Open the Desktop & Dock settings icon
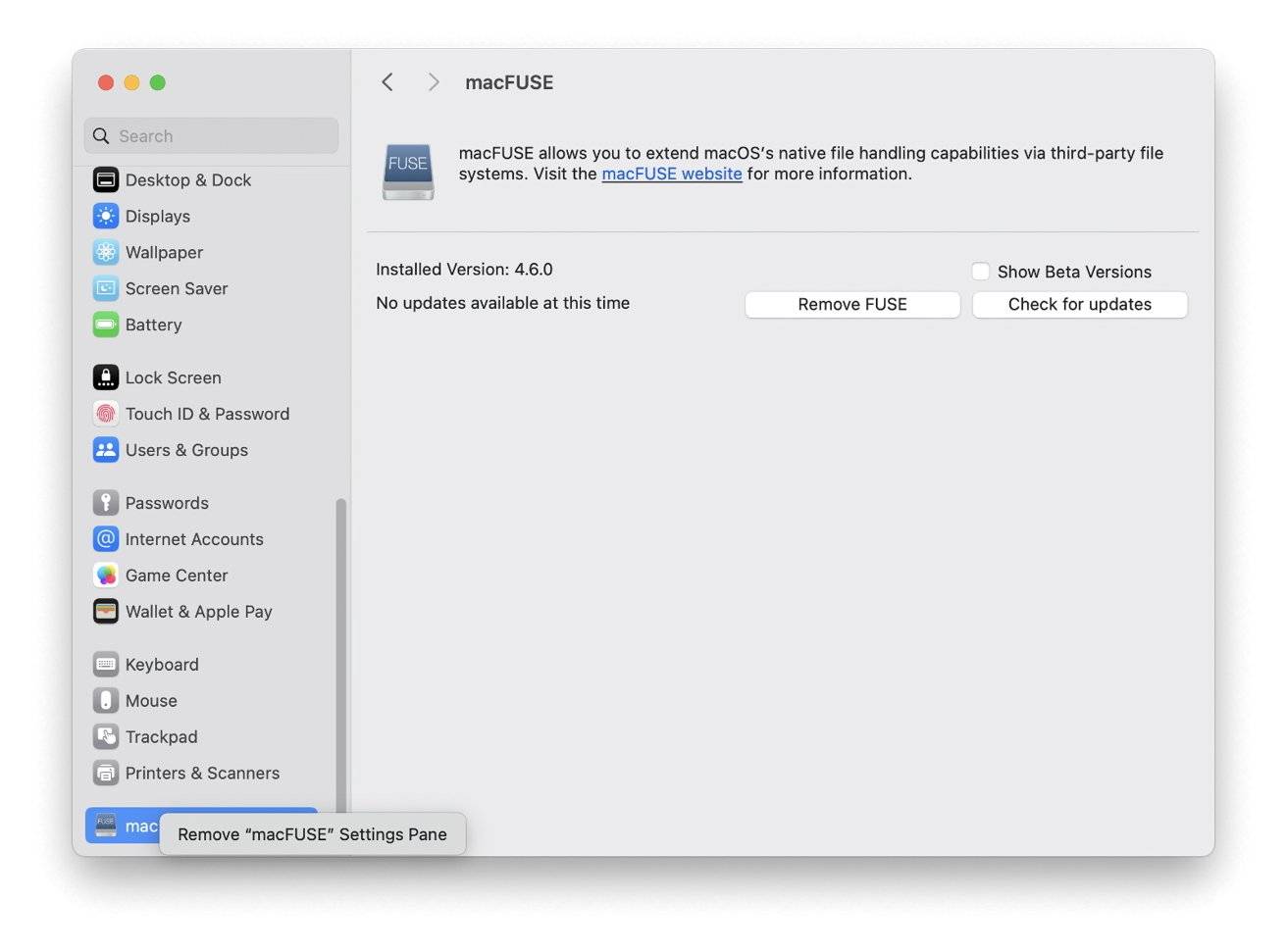1287x952 pixels. click(106, 180)
